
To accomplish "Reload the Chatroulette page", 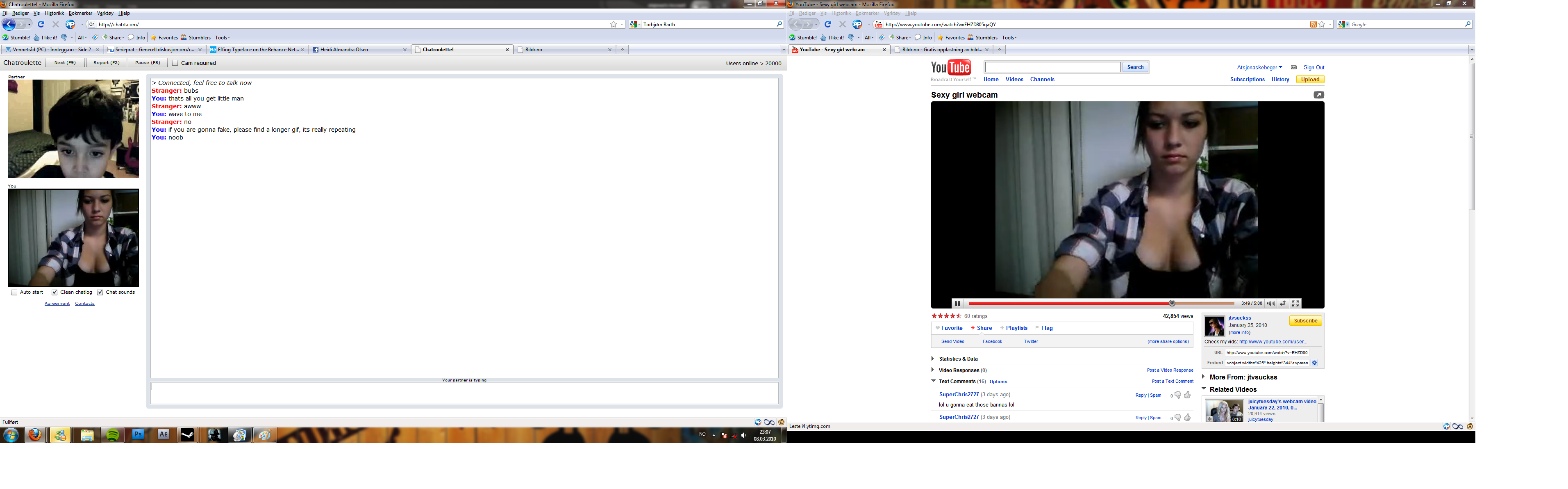I will point(41,24).
